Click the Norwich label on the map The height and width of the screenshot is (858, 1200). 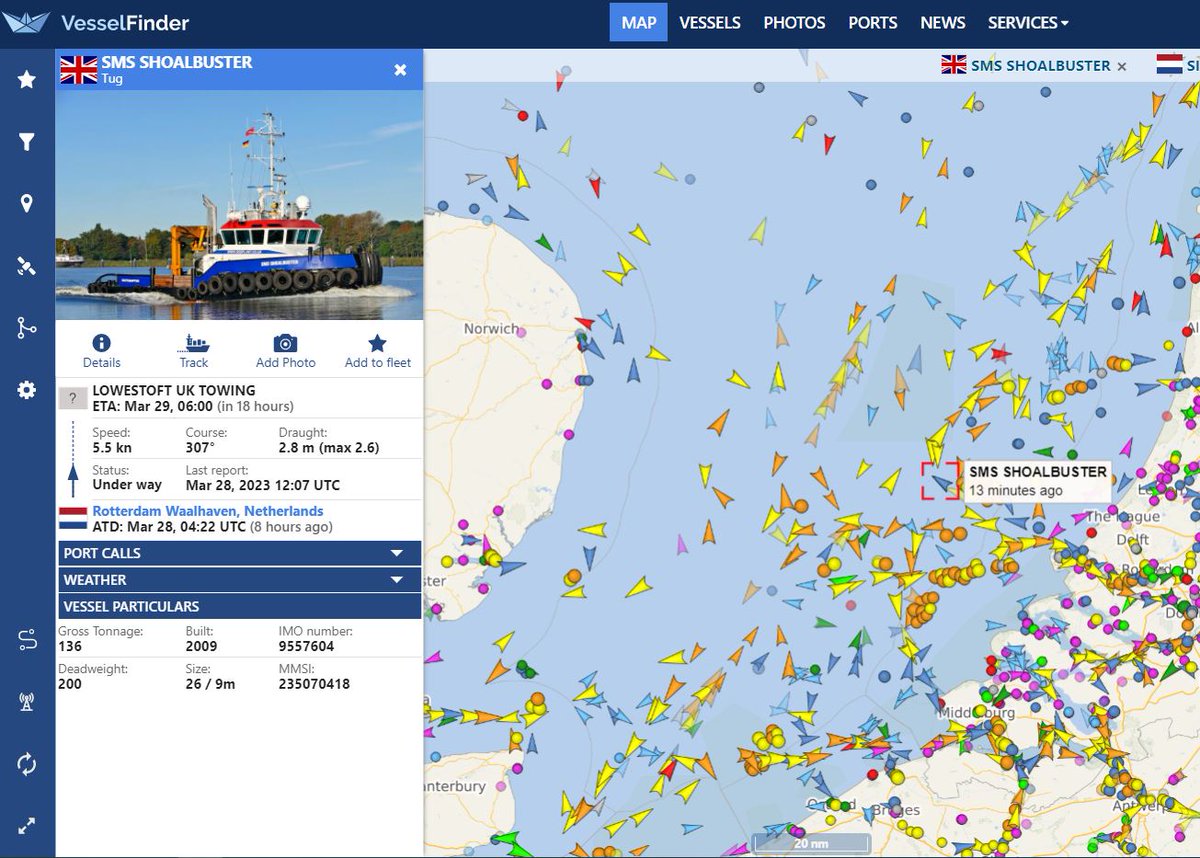[491, 328]
